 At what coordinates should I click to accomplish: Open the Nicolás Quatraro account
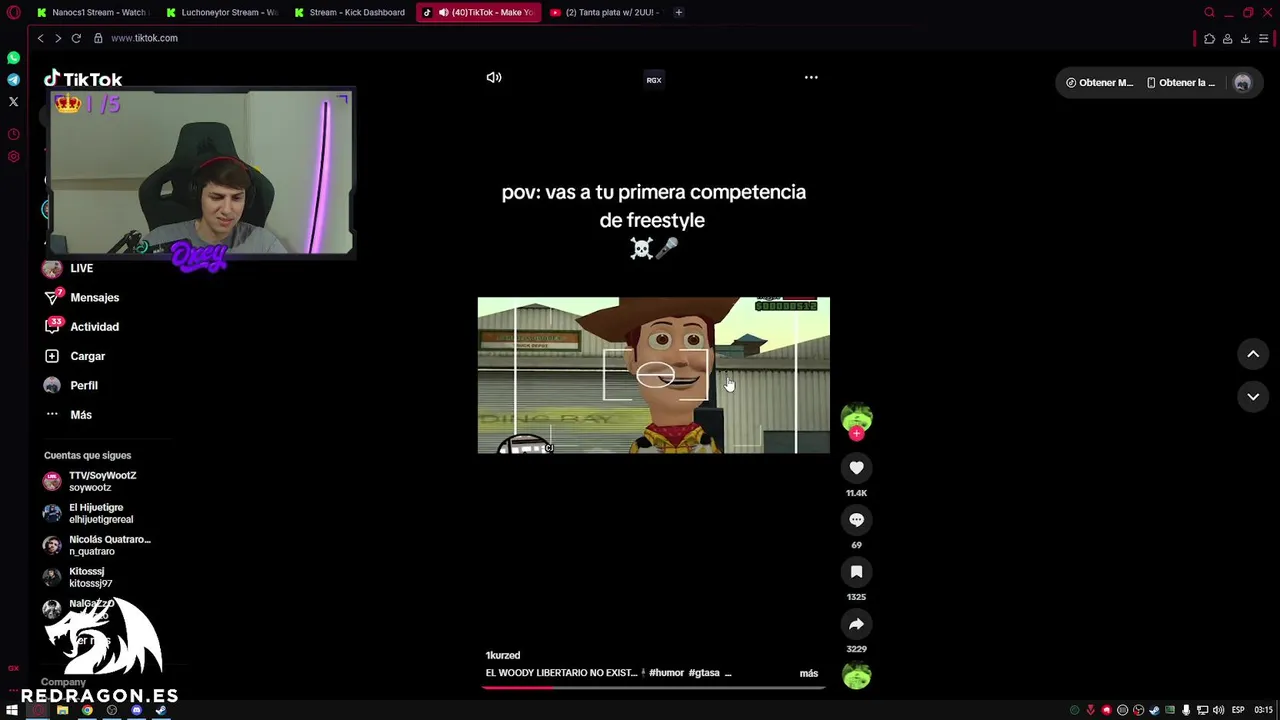click(x=97, y=545)
